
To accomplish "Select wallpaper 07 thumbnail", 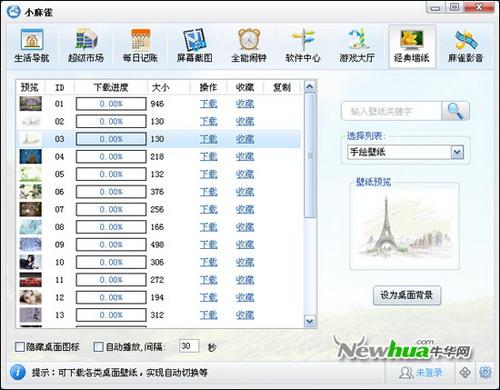I will (31, 209).
